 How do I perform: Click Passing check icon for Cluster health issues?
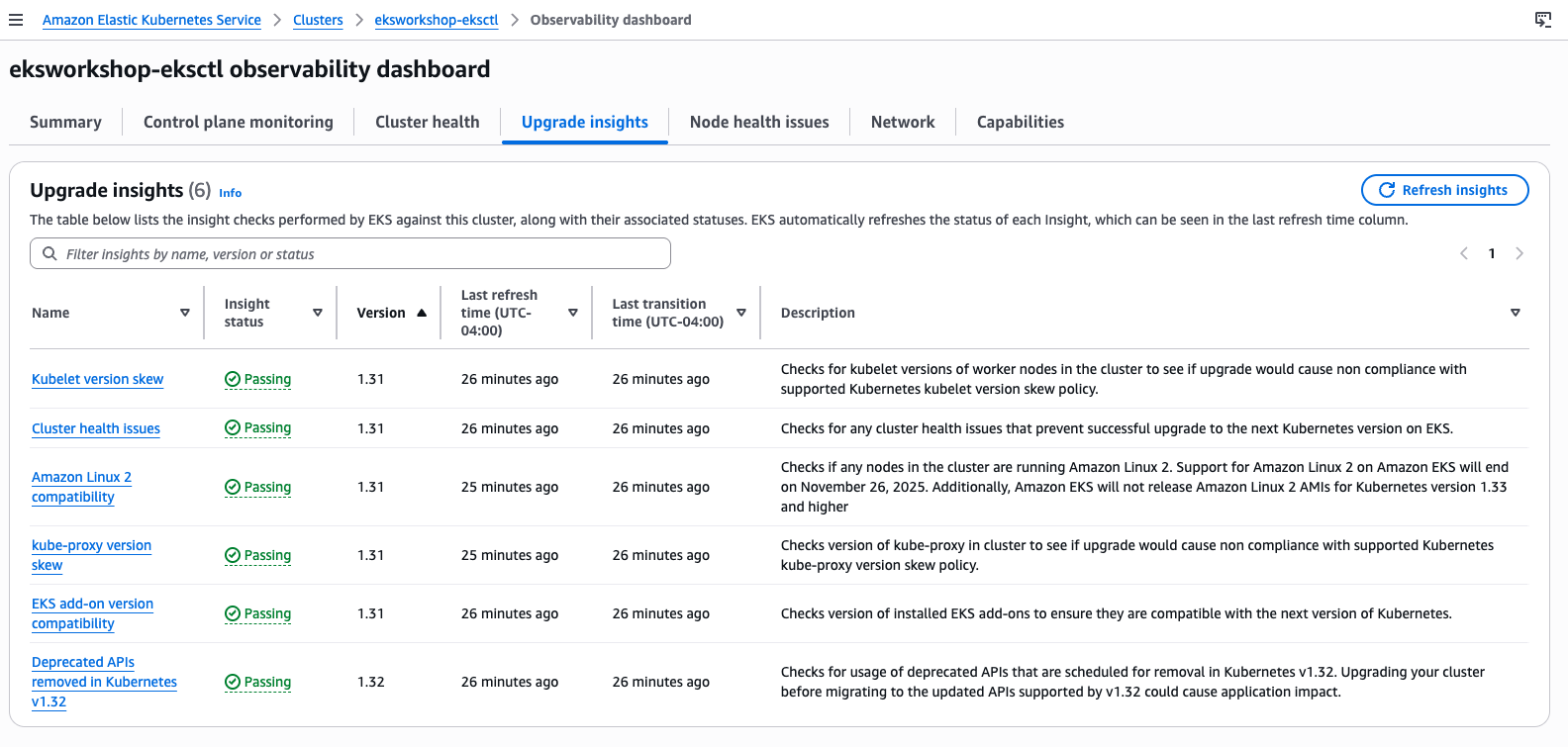[233, 427]
